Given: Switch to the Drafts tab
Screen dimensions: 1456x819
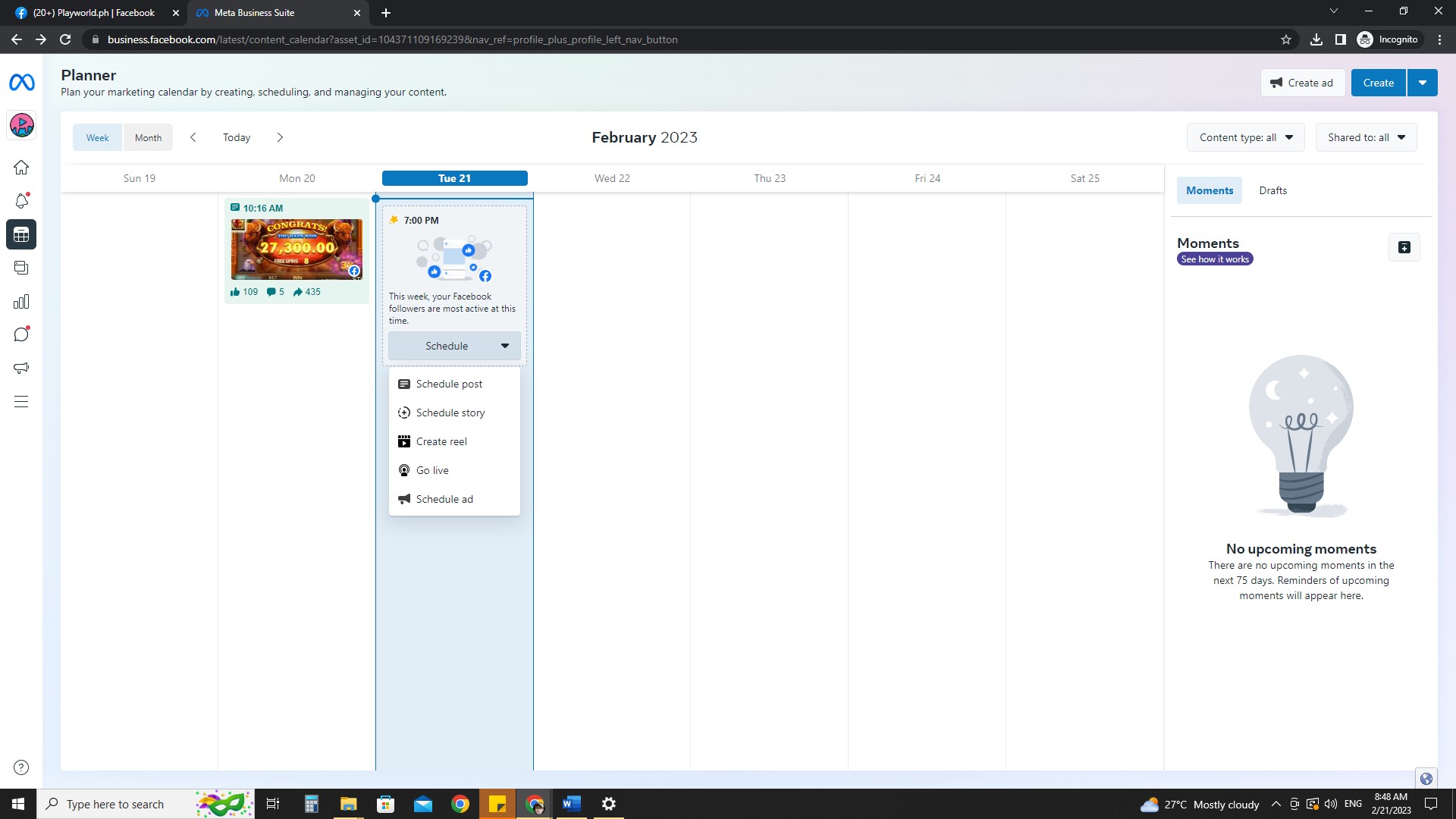Looking at the screenshot, I should tap(1272, 190).
